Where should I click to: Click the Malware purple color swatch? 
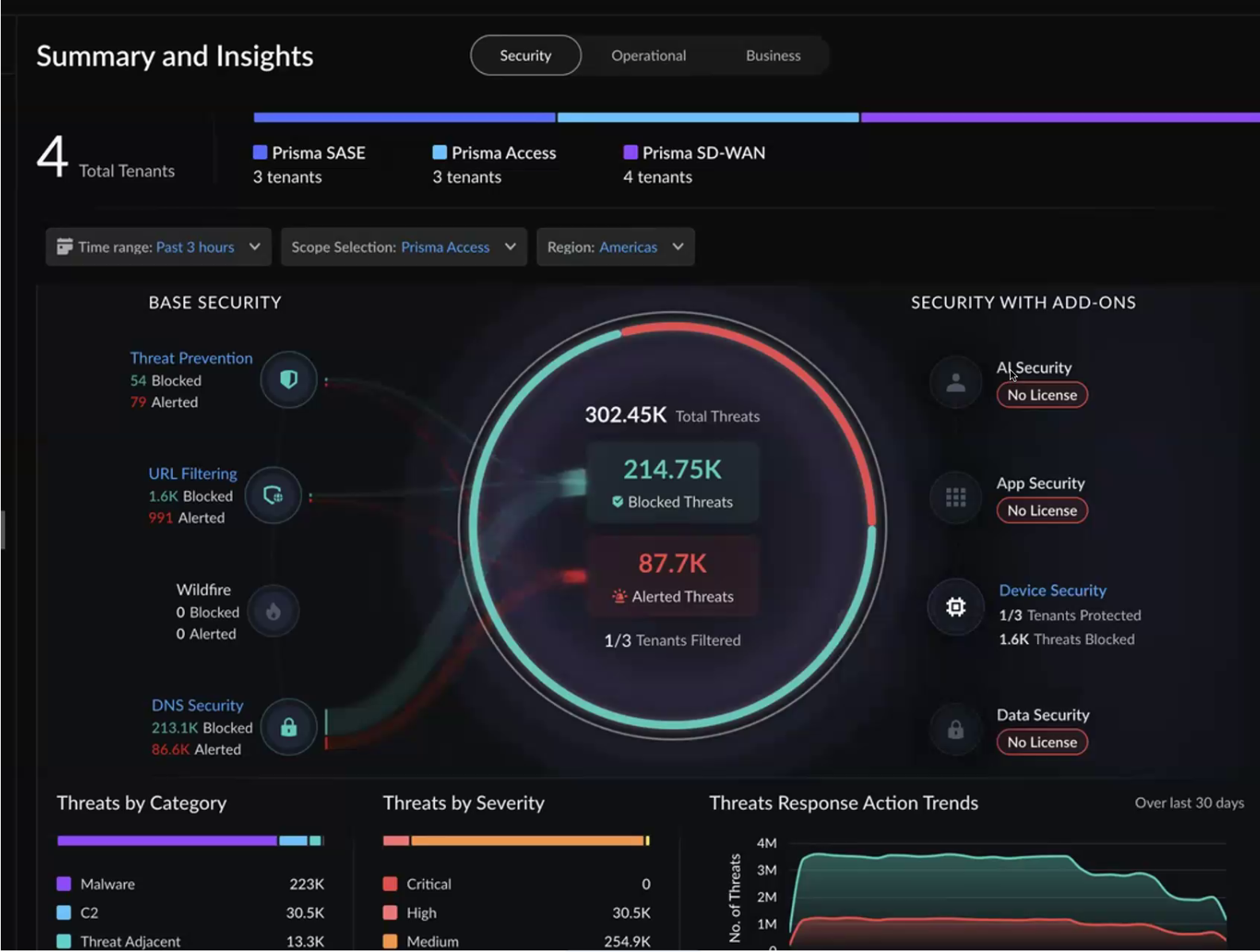tap(64, 884)
